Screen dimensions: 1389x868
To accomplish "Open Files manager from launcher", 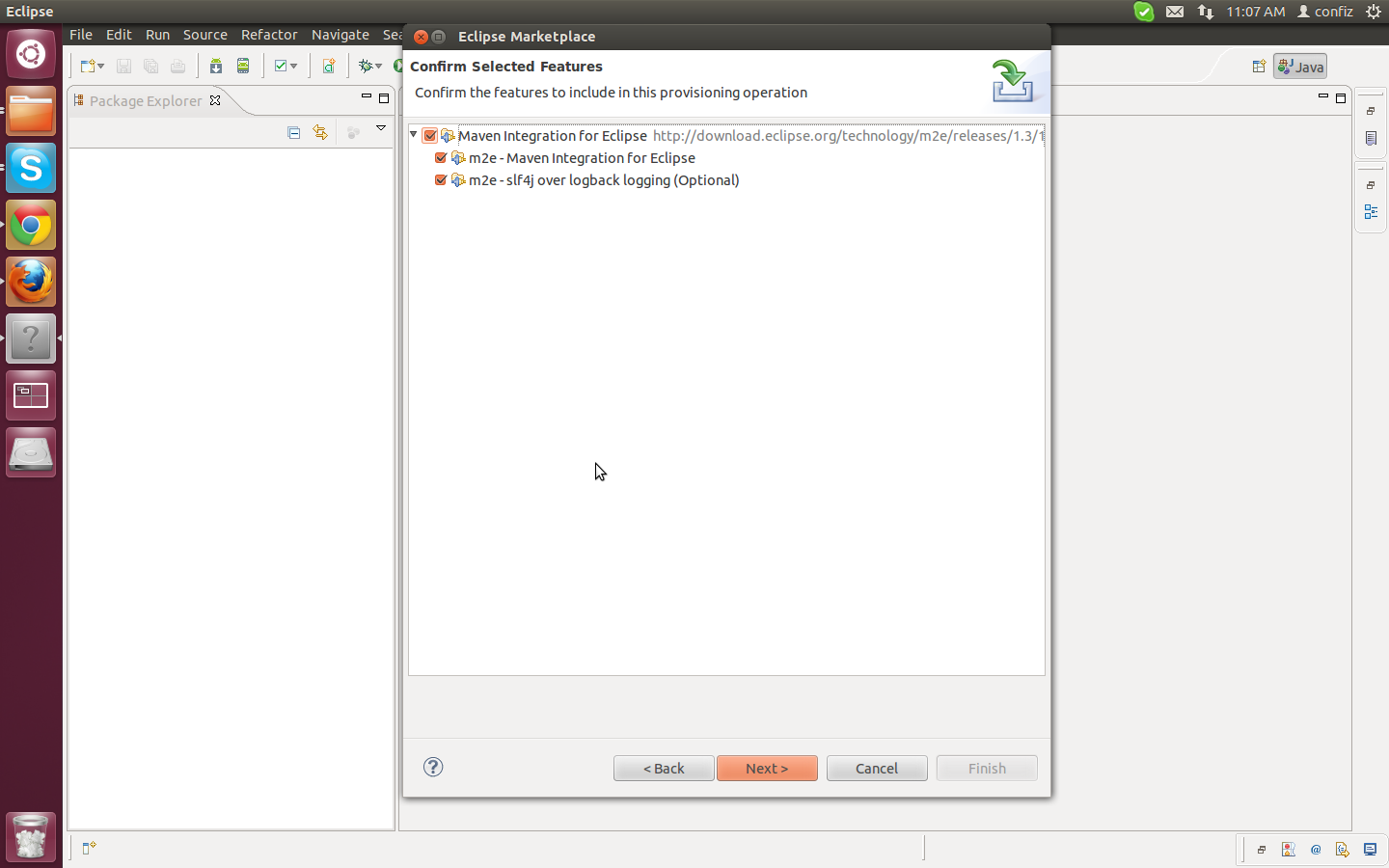I will [31, 111].
